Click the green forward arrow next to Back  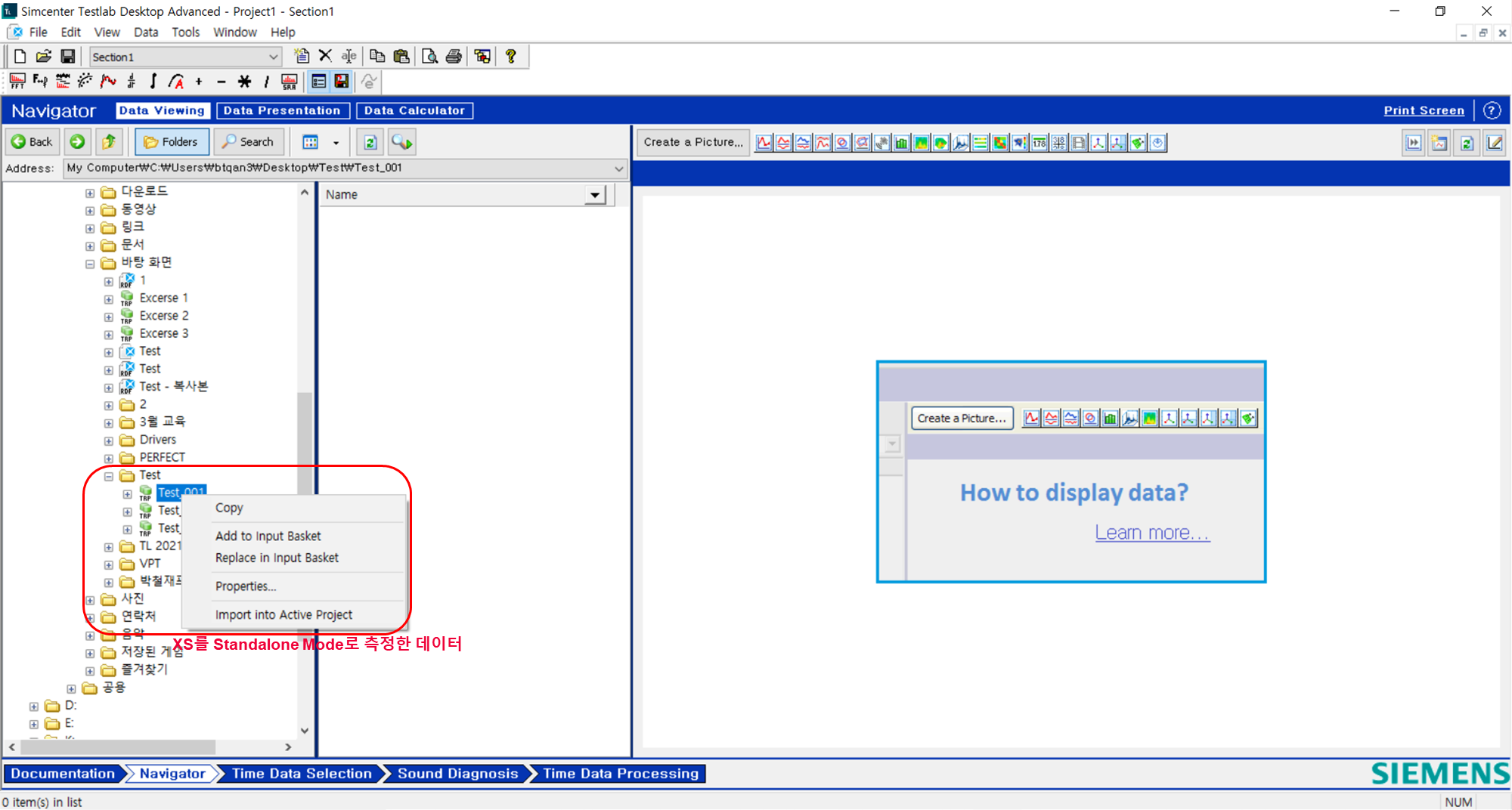pyautogui.click(x=77, y=142)
